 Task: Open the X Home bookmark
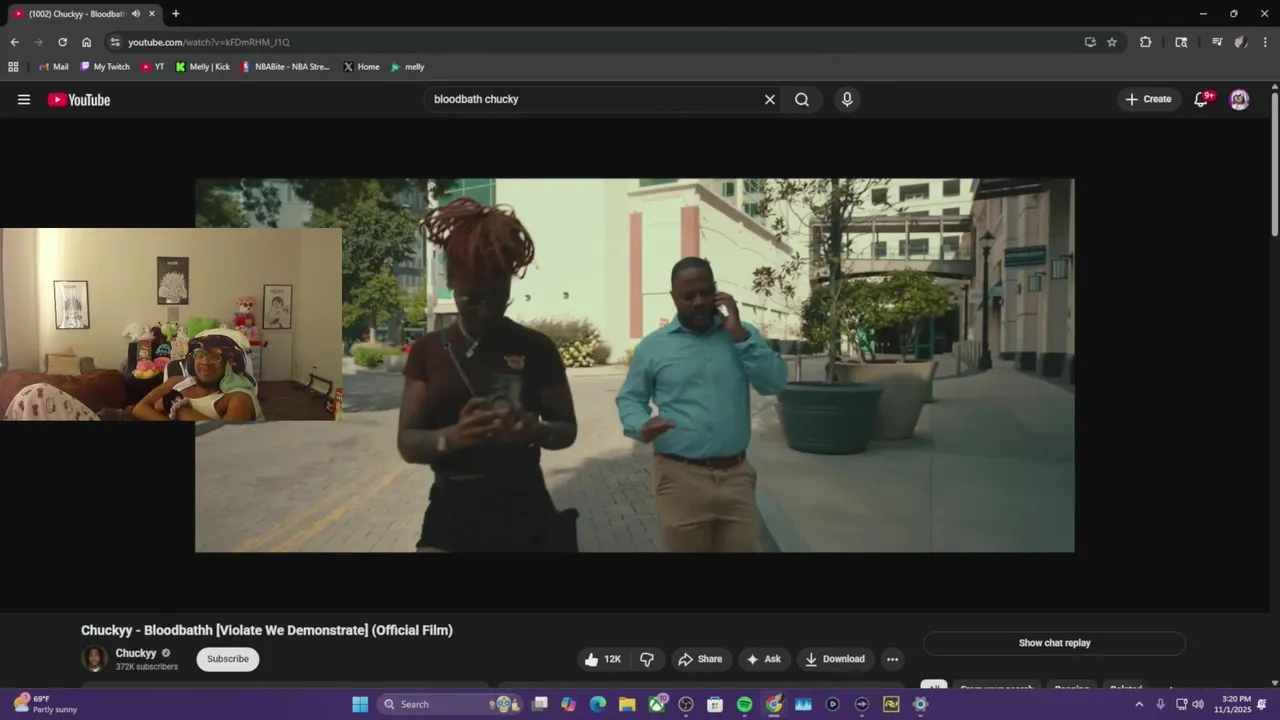tap(361, 67)
